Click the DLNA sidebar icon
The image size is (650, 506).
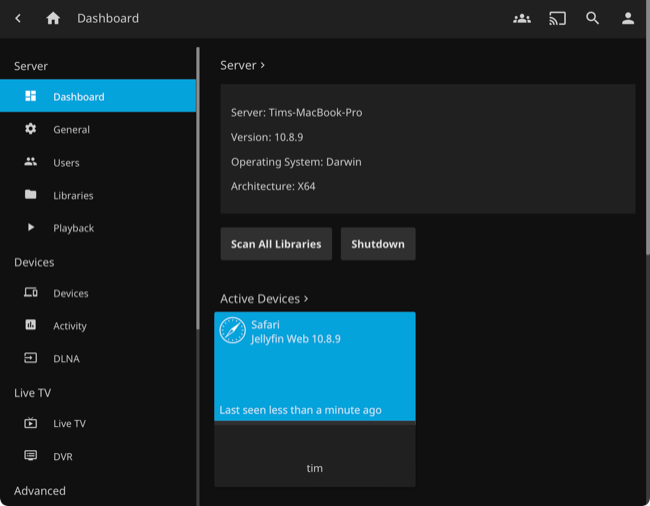[x=31, y=358]
